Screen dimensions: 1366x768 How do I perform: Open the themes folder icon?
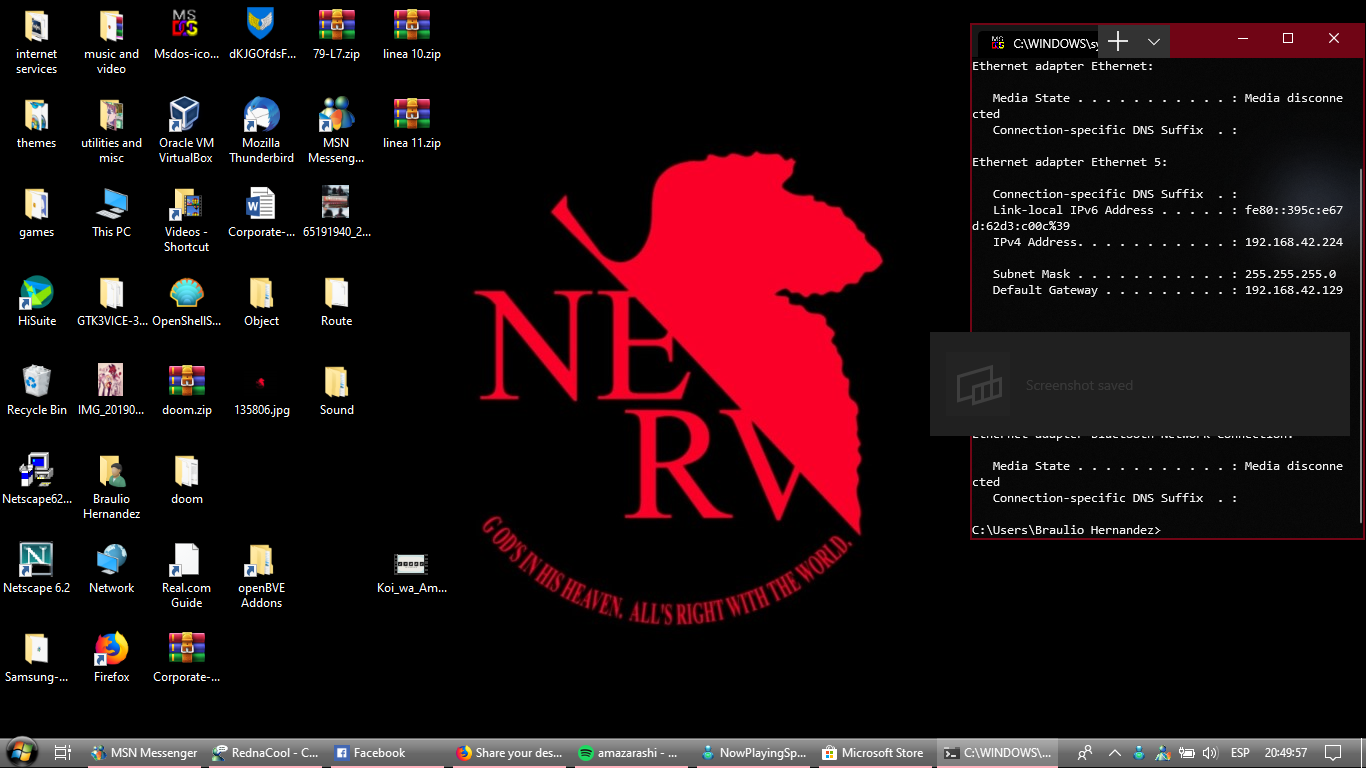(x=36, y=115)
